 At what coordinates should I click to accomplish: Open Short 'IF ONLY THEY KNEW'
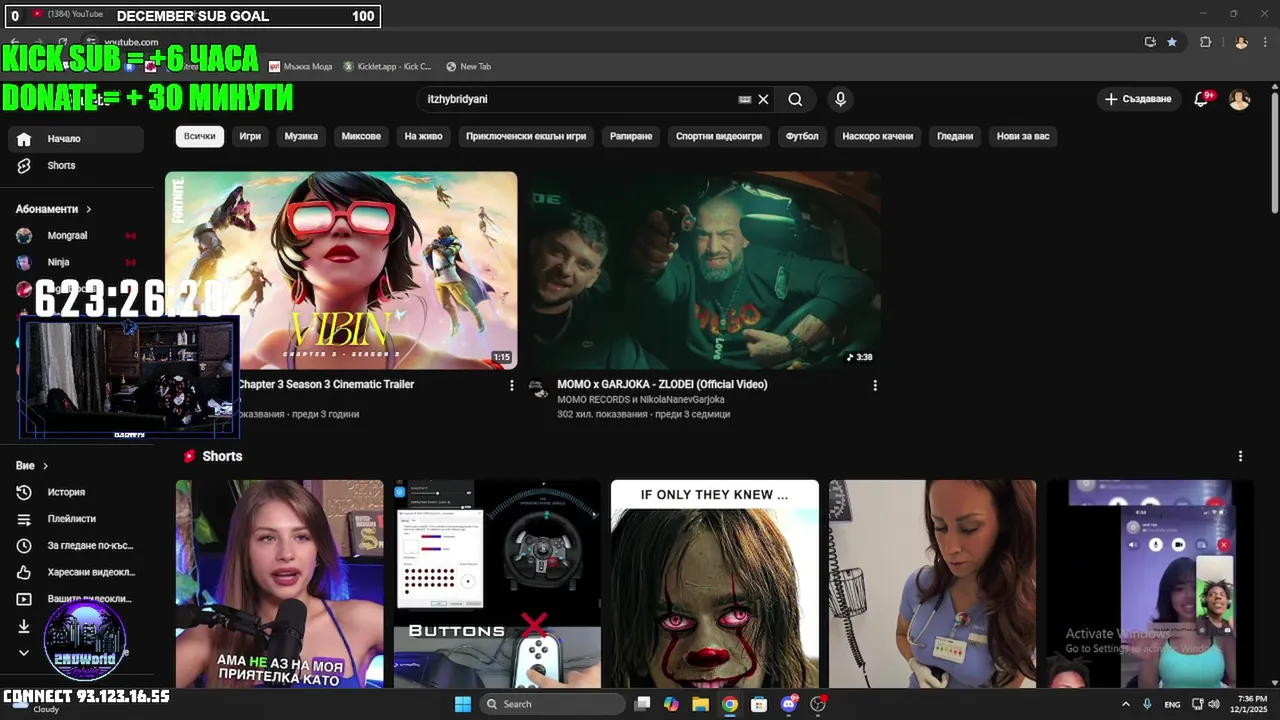point(715,584)
